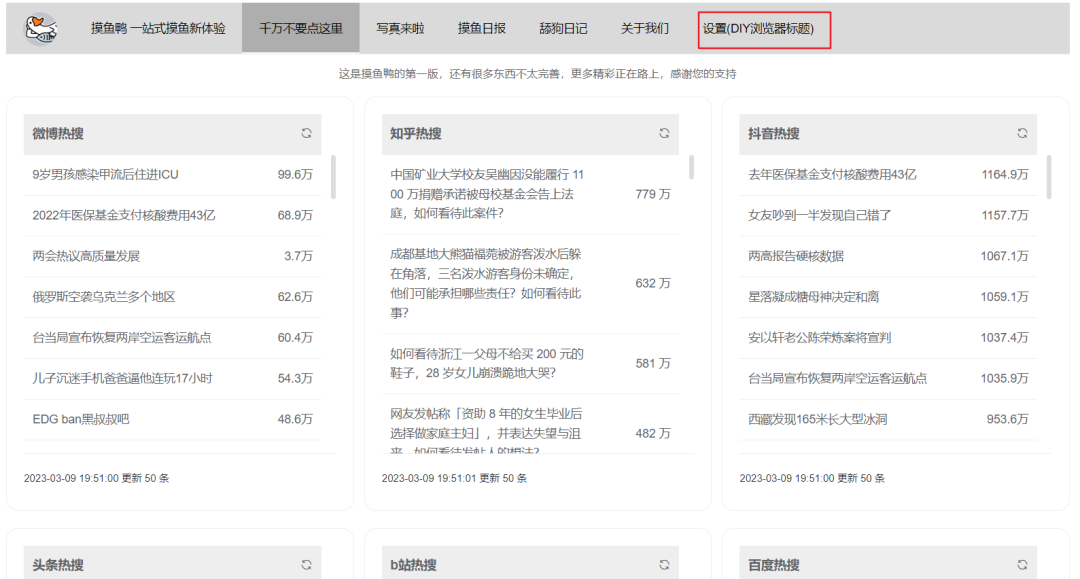1080x579 pixels.
Task: Click the duck logo icon
Action: pyautogui.click(x=41, y=29)
